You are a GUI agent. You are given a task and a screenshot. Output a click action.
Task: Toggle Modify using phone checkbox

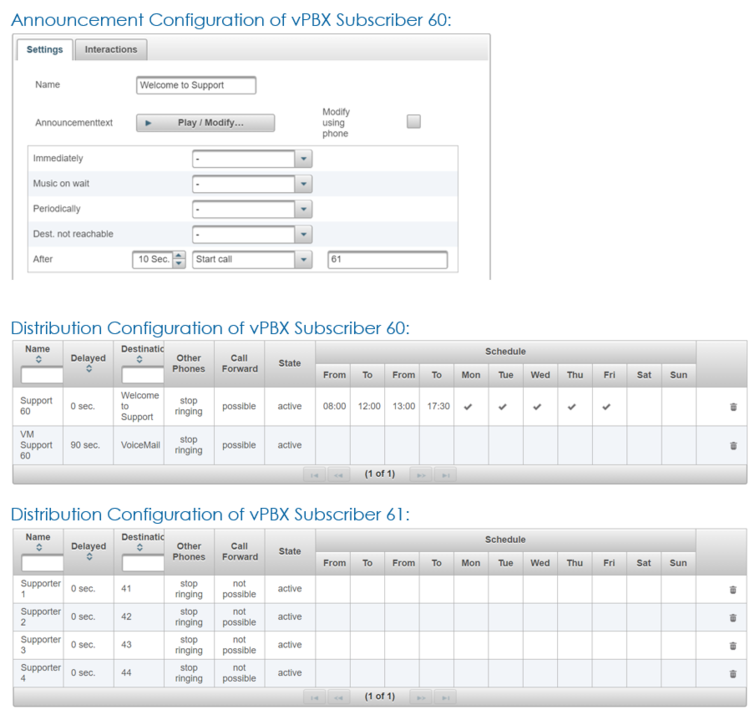click(414, 122)
